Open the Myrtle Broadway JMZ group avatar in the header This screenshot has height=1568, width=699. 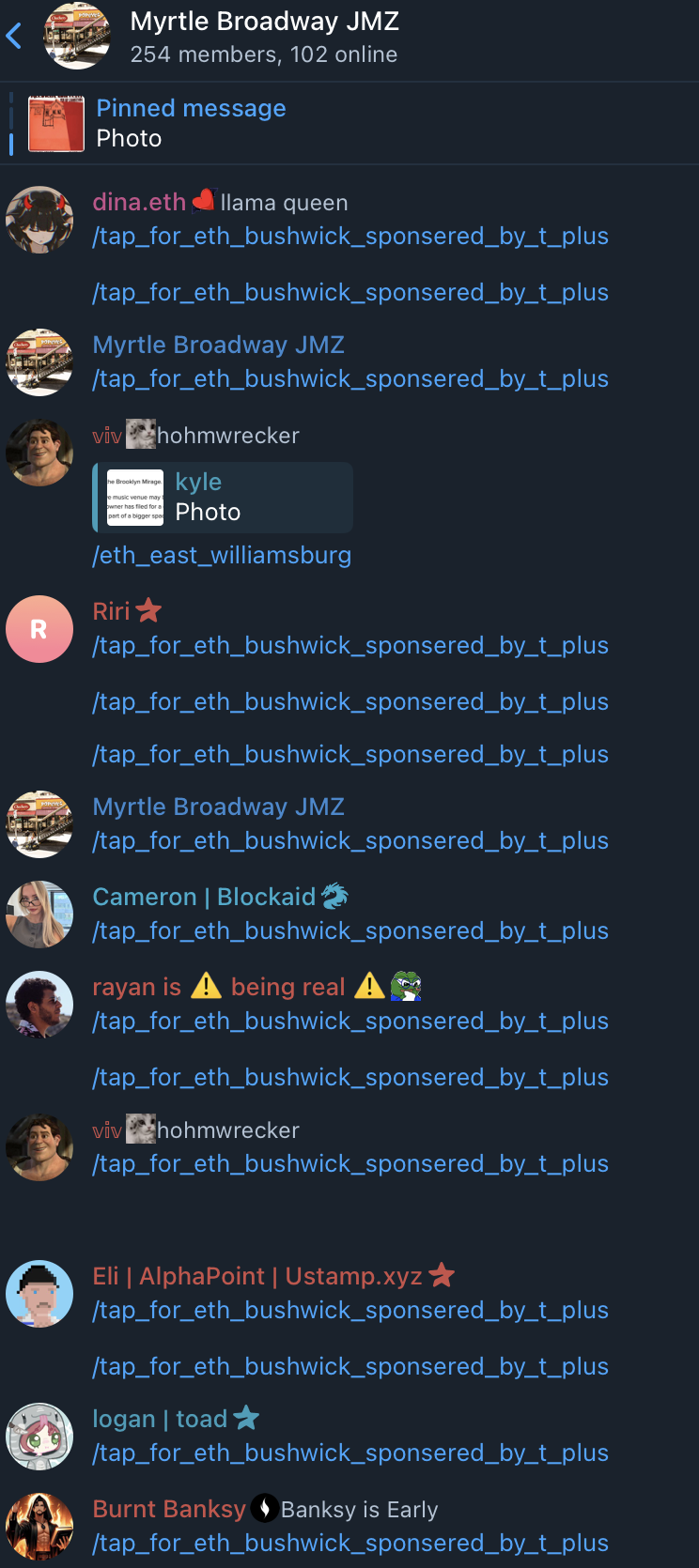click(x=77, y=36)
